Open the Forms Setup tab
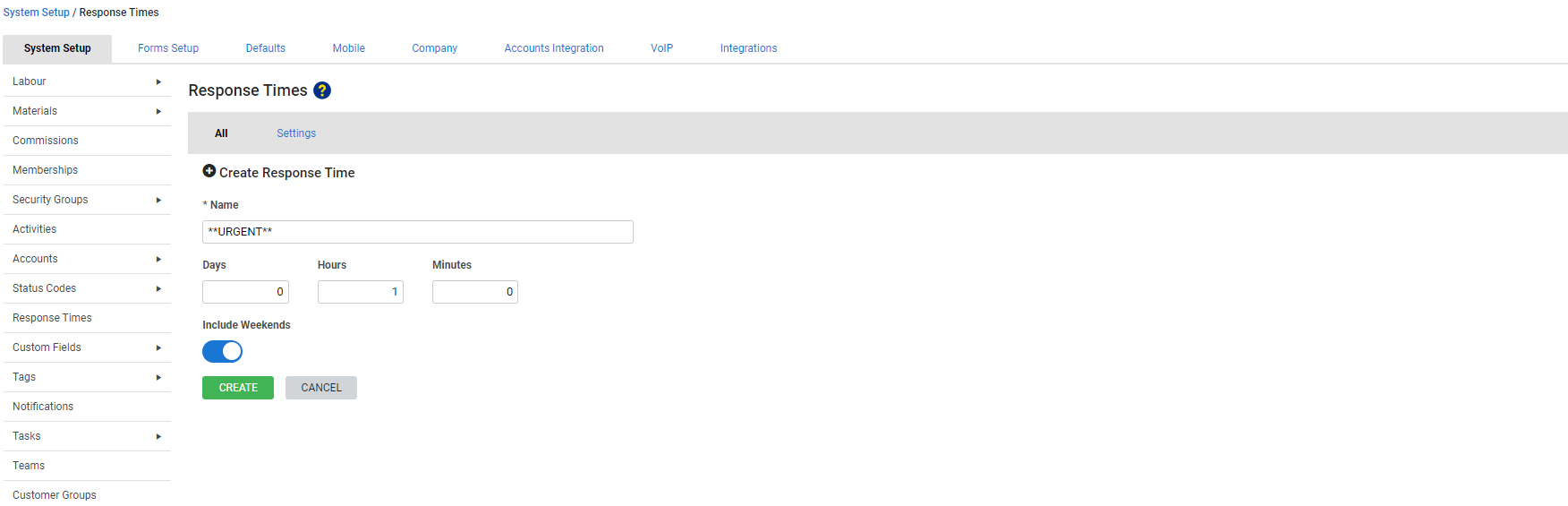The width and height of the screenshot is (1568, 506). pos(168,48)
